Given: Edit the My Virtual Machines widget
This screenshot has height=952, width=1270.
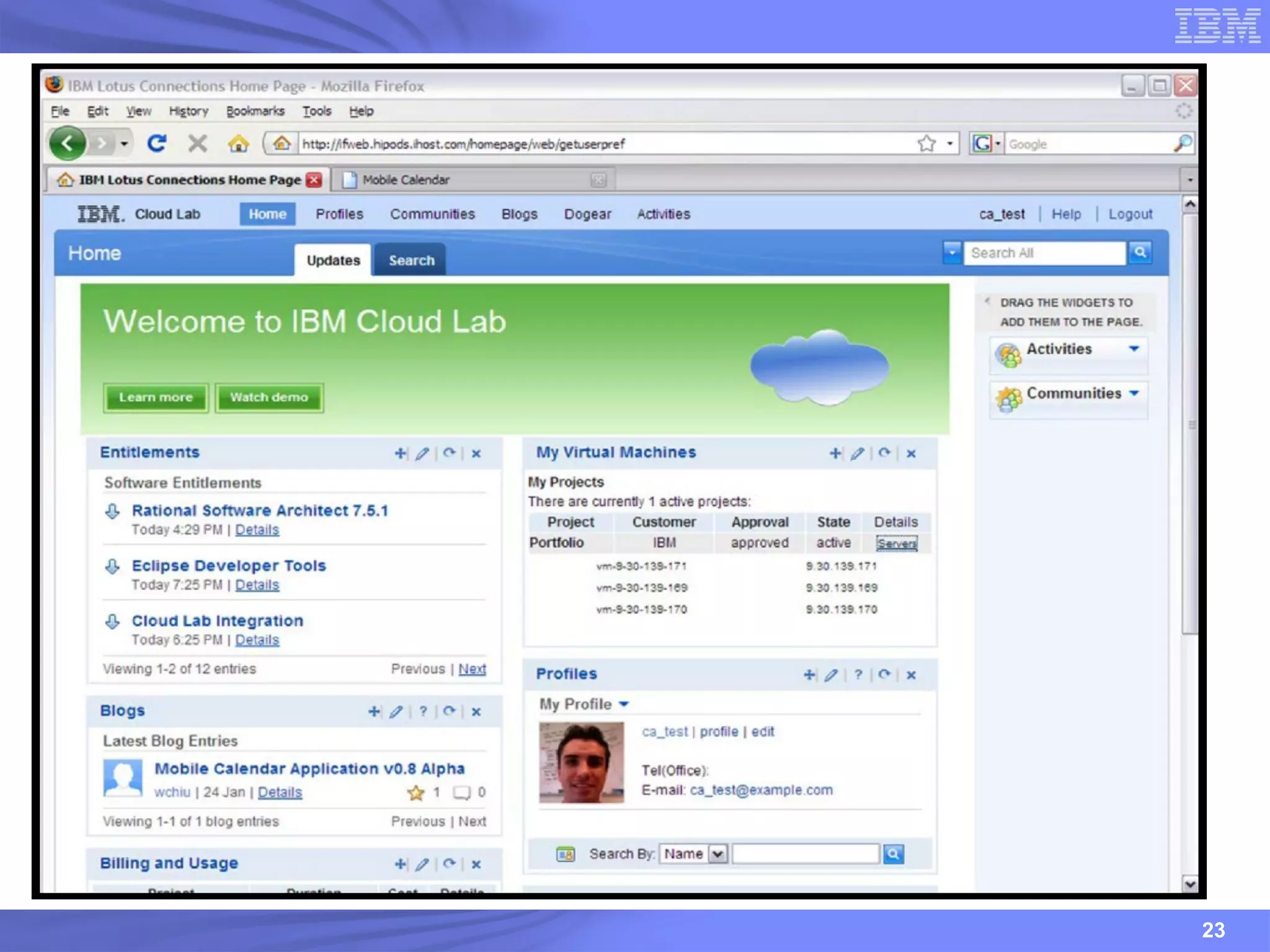Looking at the screenshot, I should point(857,453).
